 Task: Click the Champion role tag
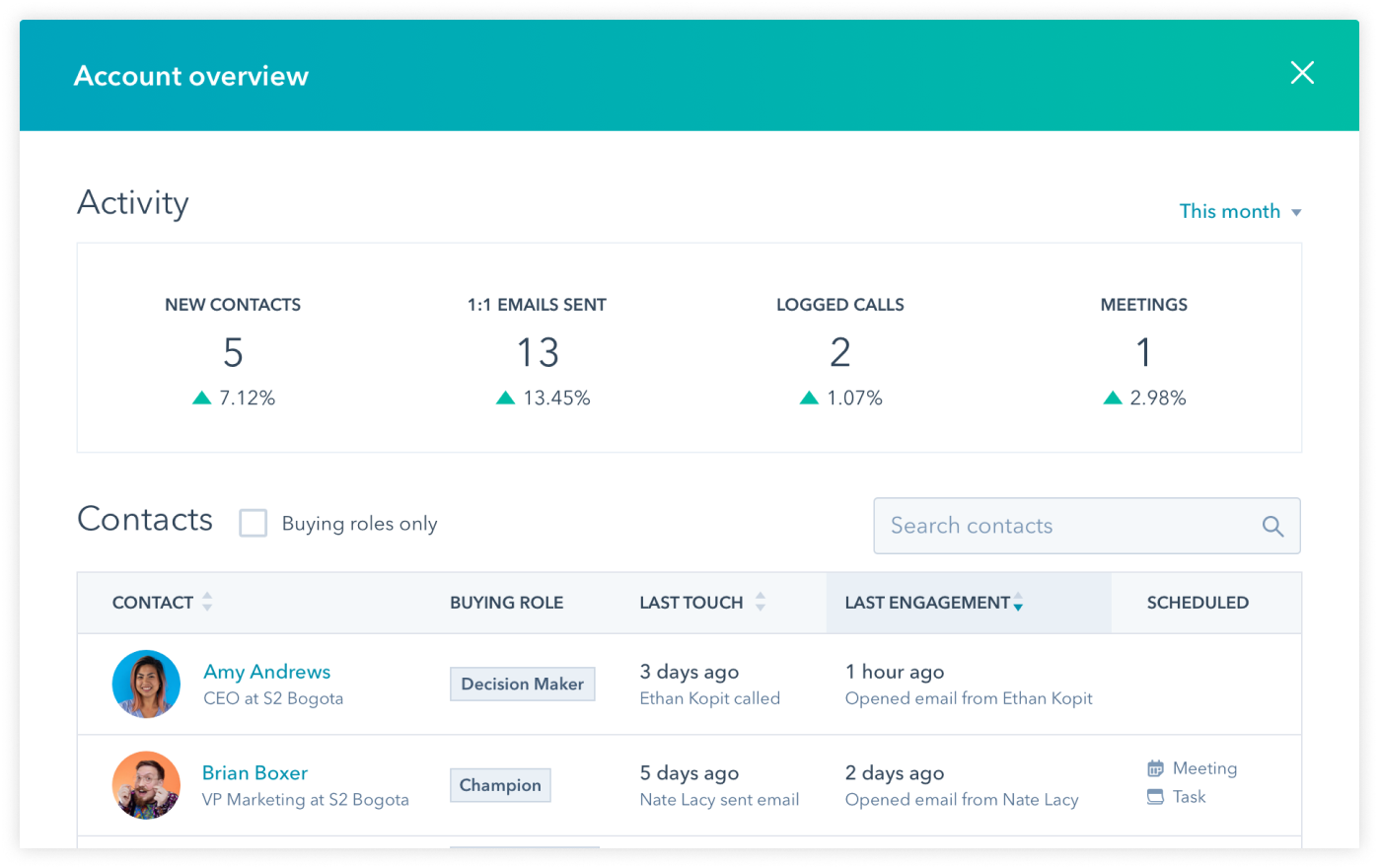coord(500,785)
